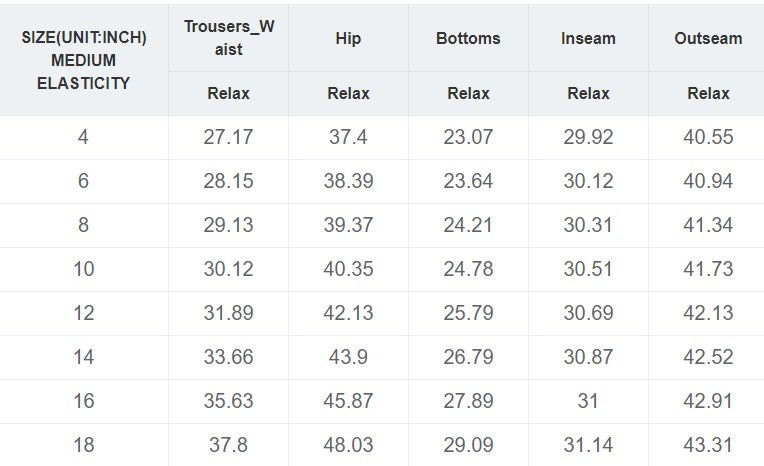Screen dimensions: 764x466
Task: Select the Inseam column header
Action: 588,38
